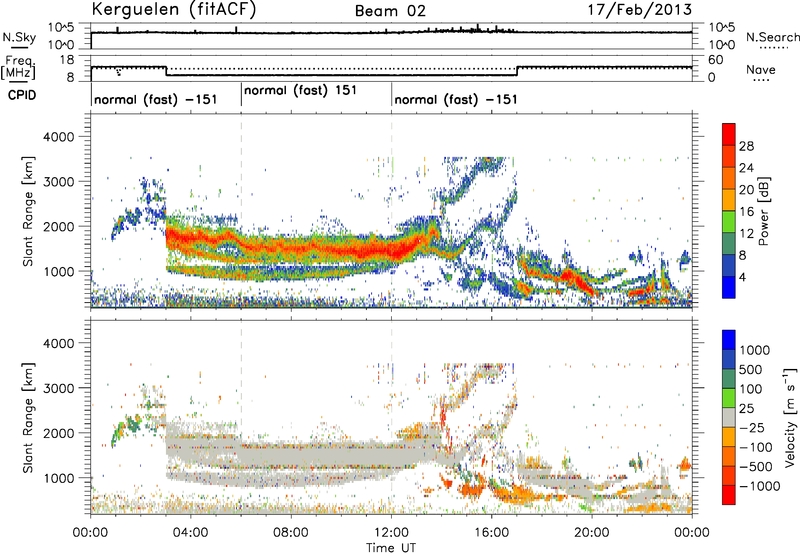The image size is (800, 554).
Task: Click the first 'normal (fast) -151' CPID label
Action: [156, 99]
